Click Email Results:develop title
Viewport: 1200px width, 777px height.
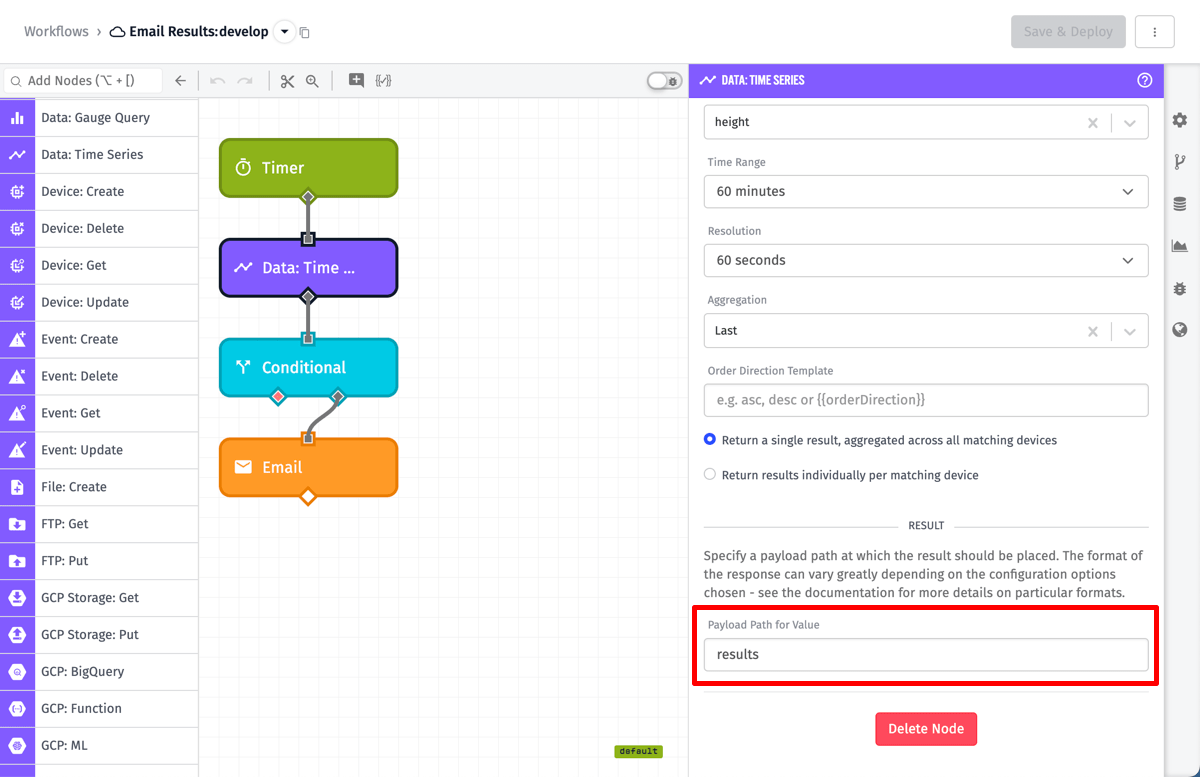pos(199,32)
